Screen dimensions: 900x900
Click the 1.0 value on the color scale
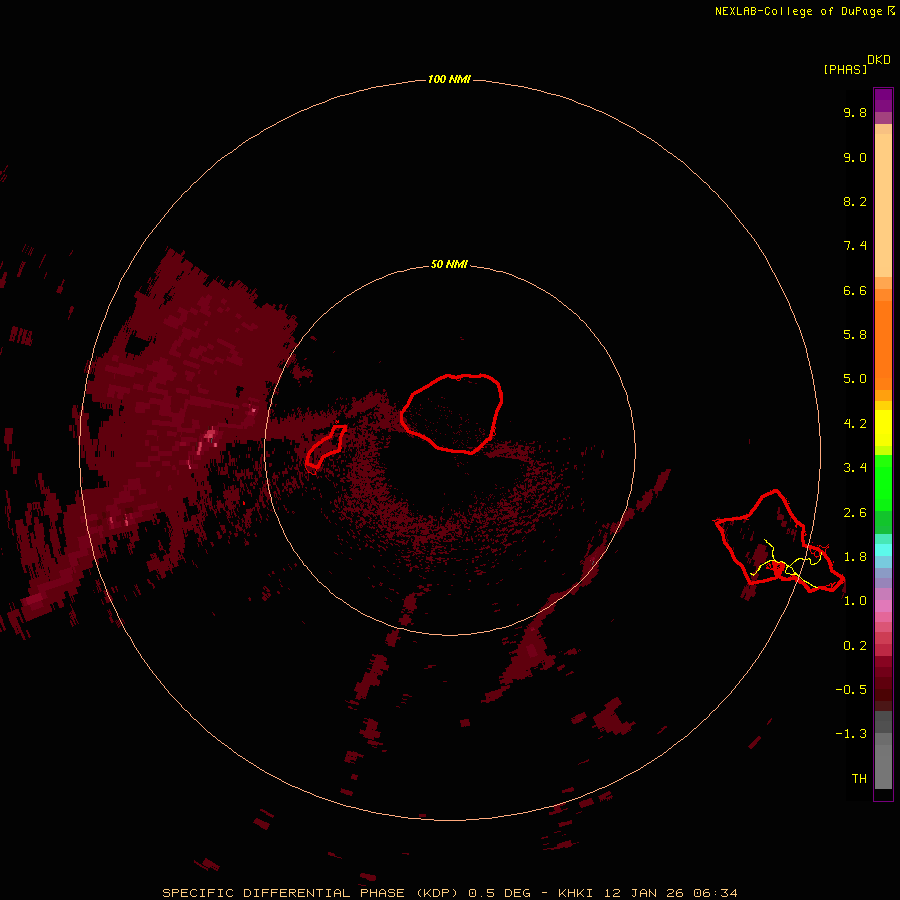point(855,601)
